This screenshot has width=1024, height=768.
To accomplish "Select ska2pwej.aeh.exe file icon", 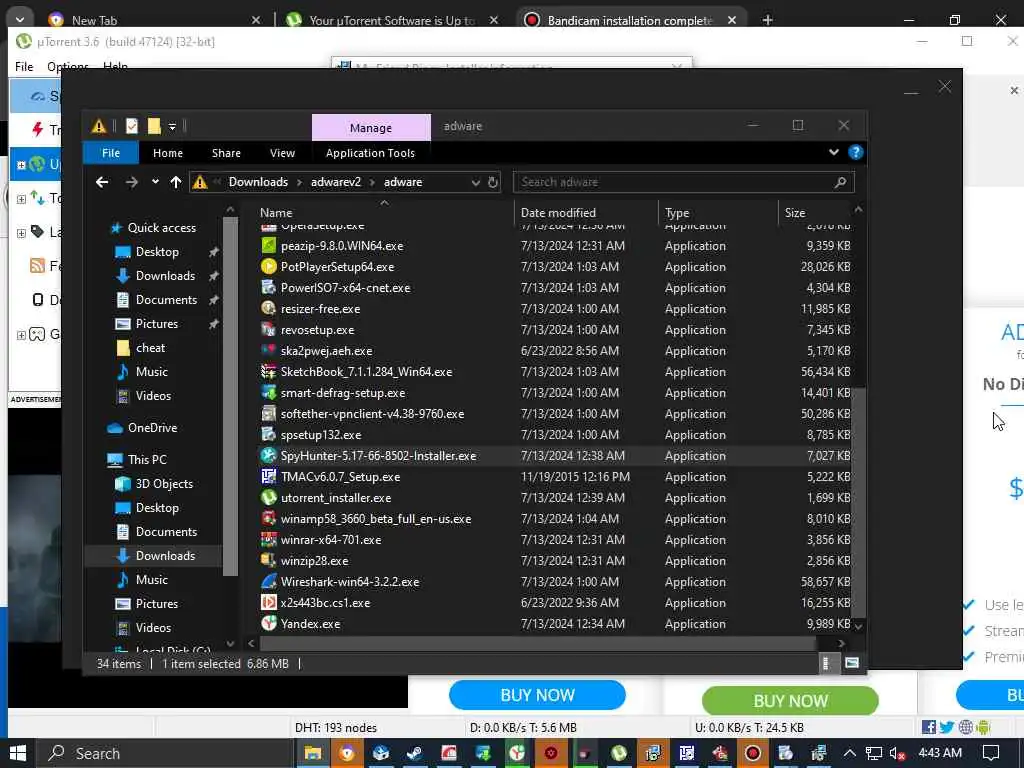I will click(x=268, y=350).
